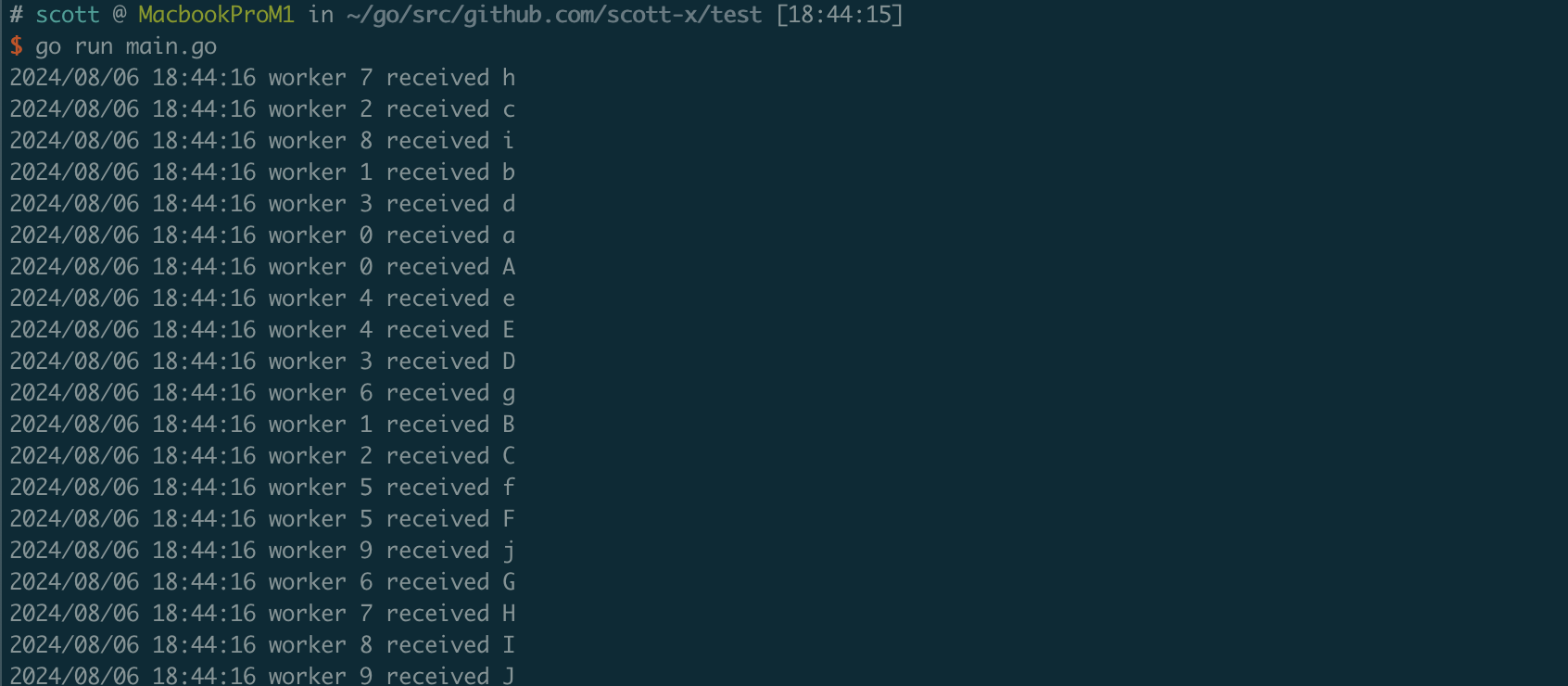The width and height of the screenshot is (1568, 686).
Task: Click the line worker 7 received h
Action: coord(262,78)
